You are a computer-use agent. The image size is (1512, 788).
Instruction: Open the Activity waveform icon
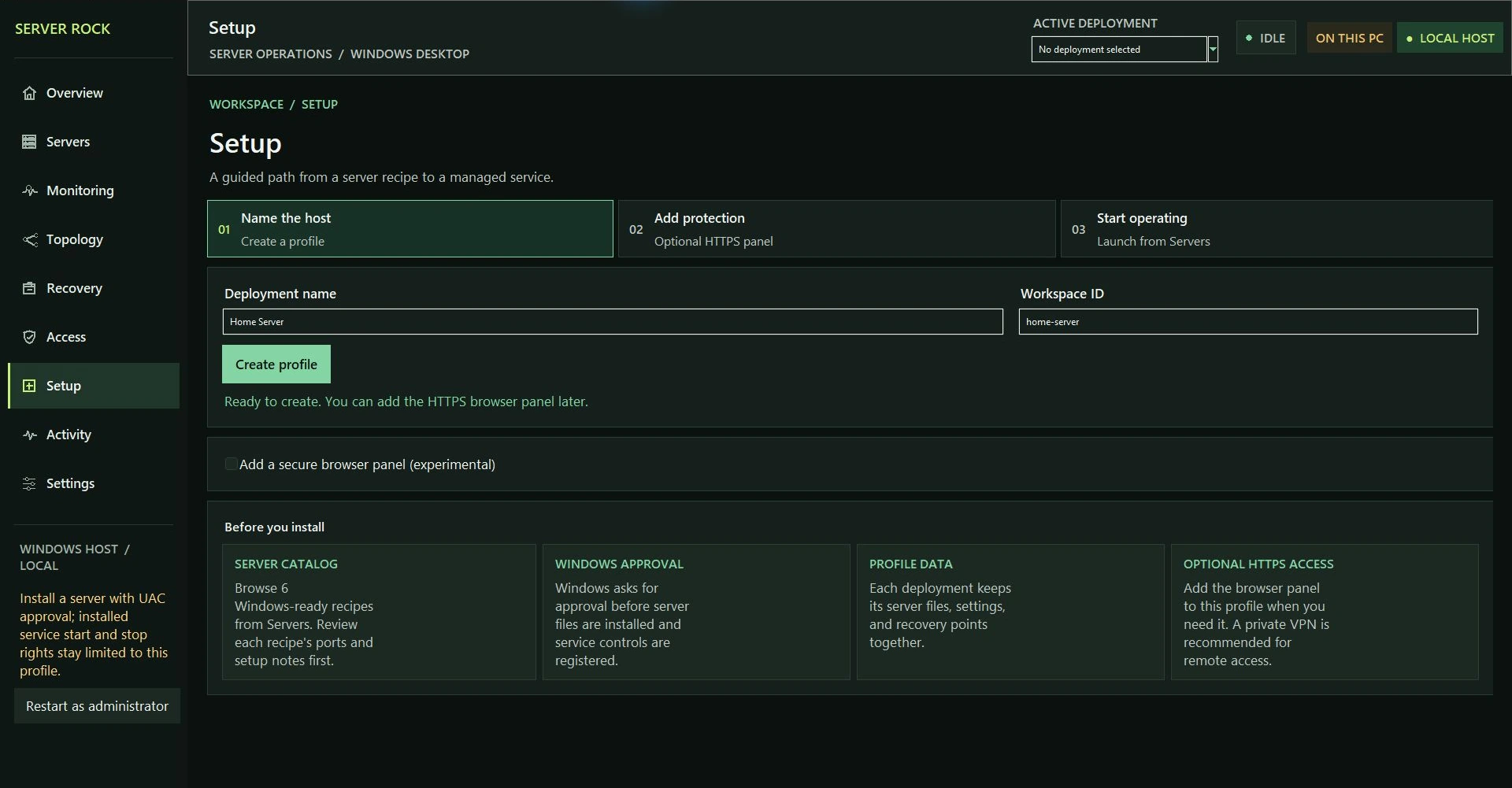pos(29,435)
